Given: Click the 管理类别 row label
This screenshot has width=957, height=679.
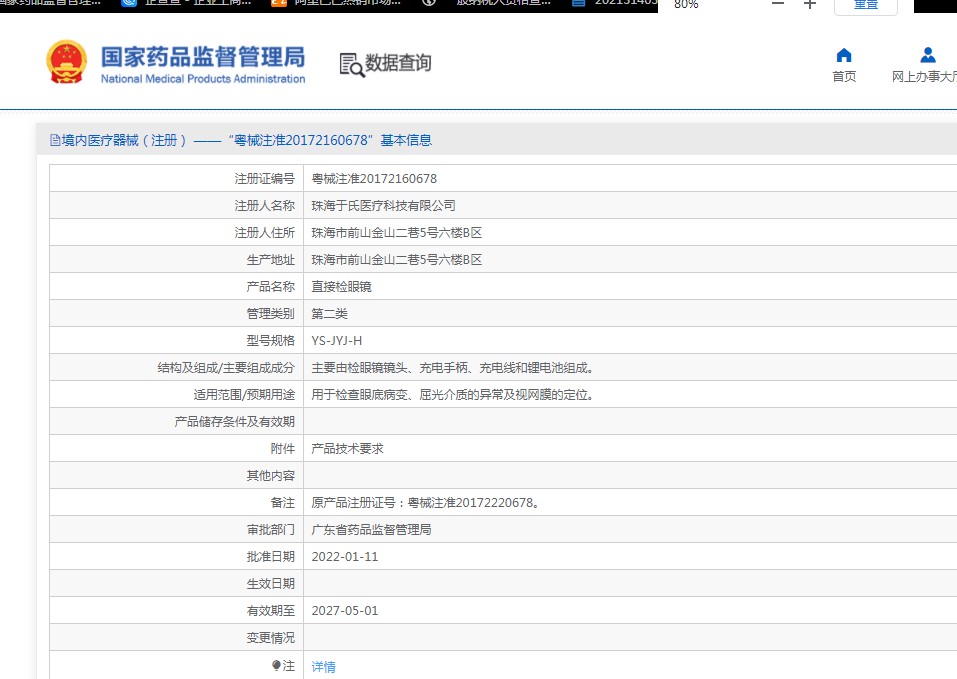Looking at the screenshot, I should click(x=270, y=314).
